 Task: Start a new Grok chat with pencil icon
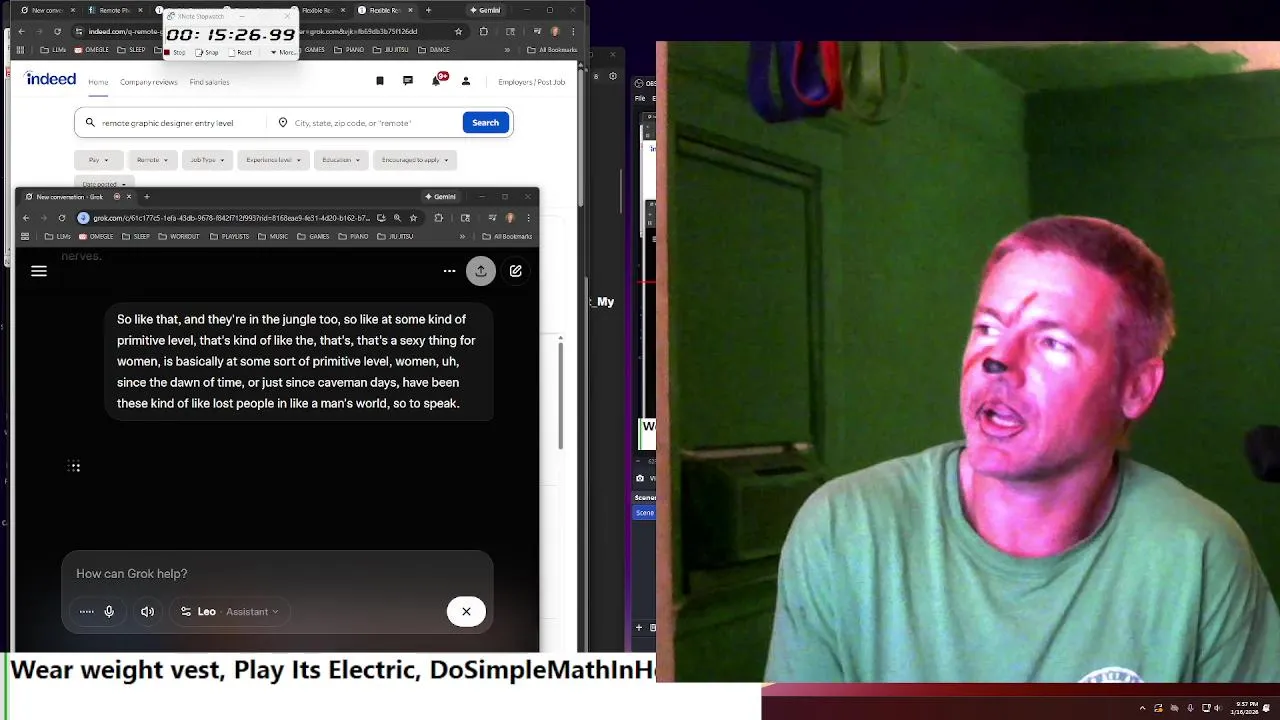point(516,271)
